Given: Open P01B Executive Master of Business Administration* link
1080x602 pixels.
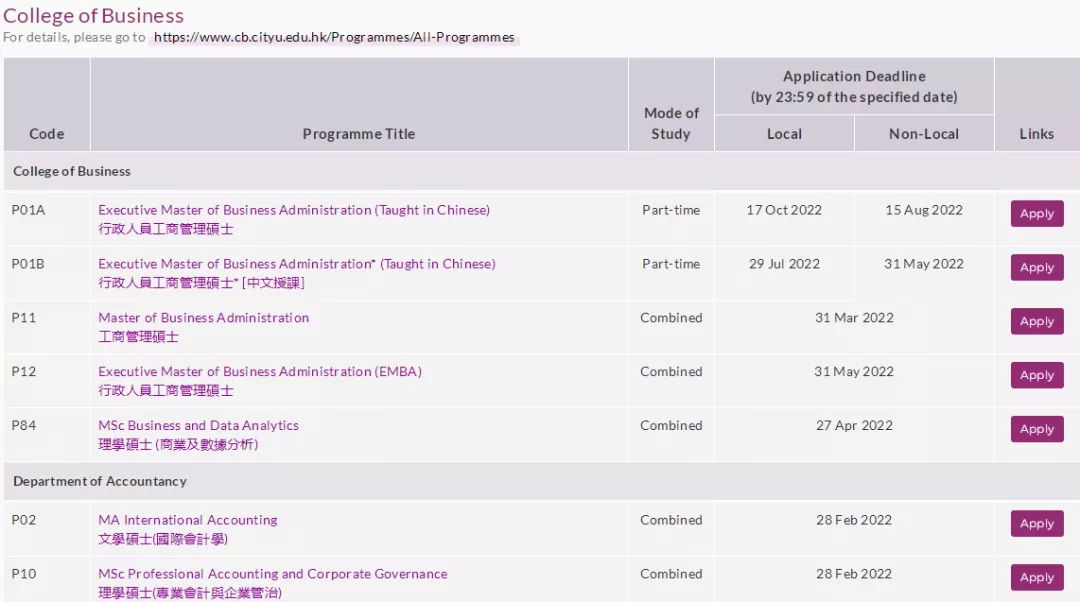Looking at the screenshot, I should (297, 264).
